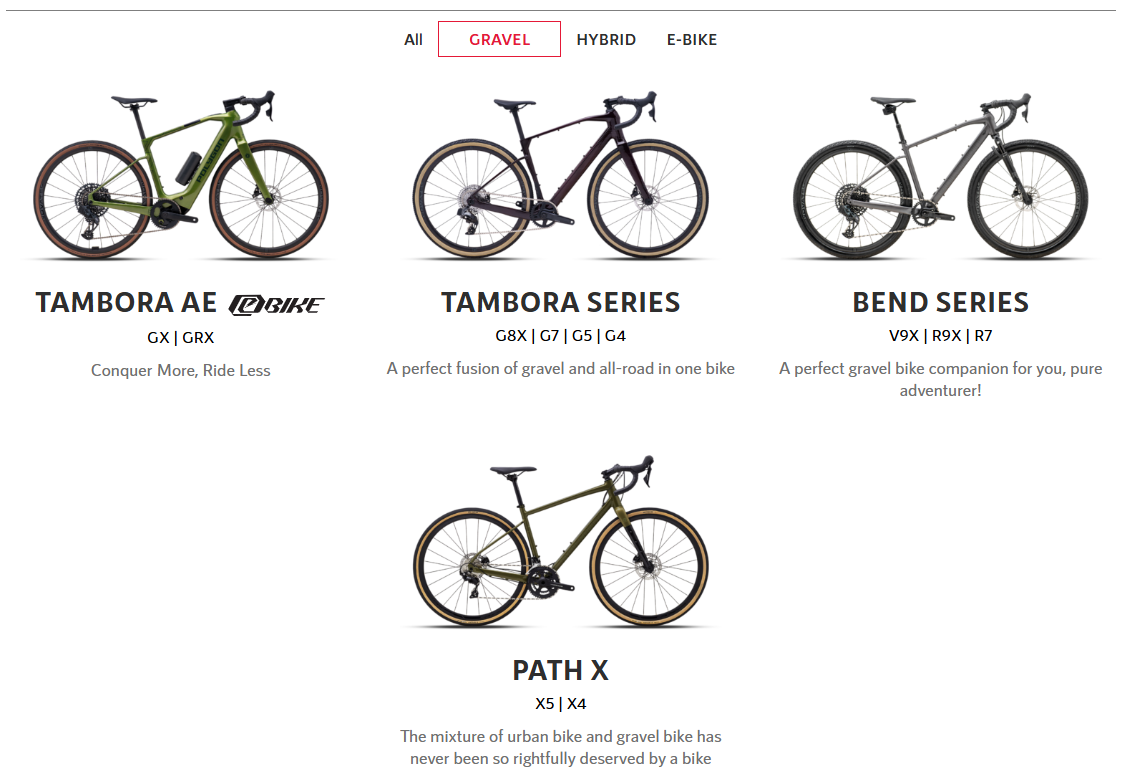Screen dimensions: 1121x772
Task: Click the BEND SERIES title
Action: pos(940,302)
